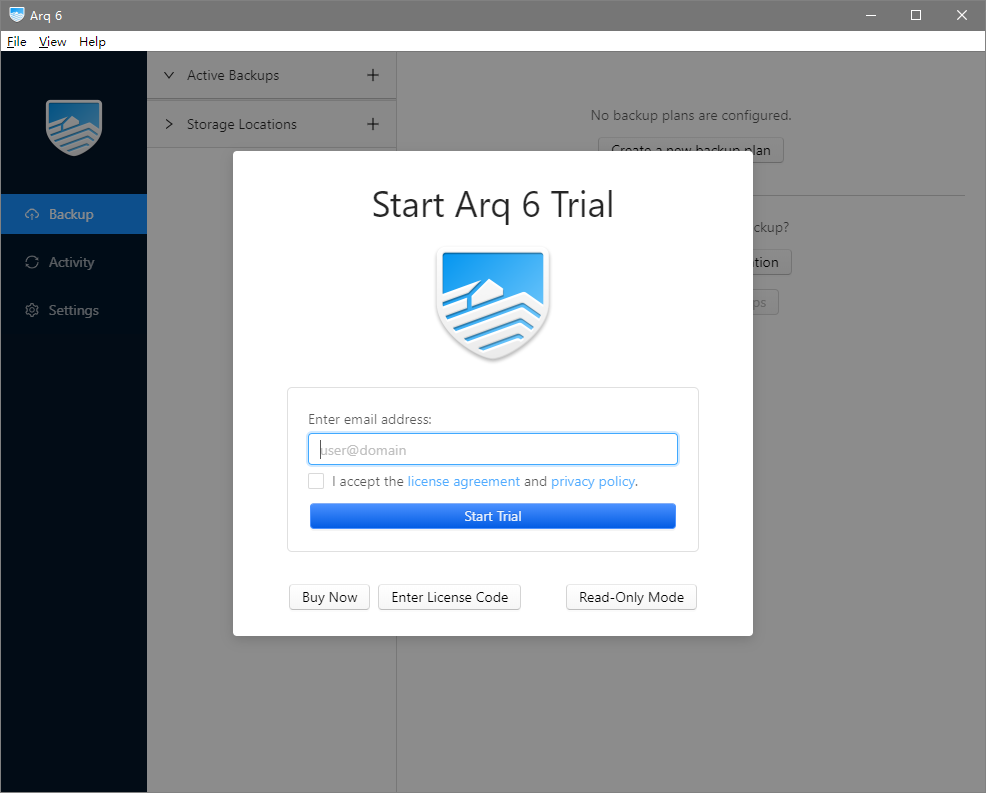
Task: Click the Arq shield logo in sidebar
Action: 74,128
